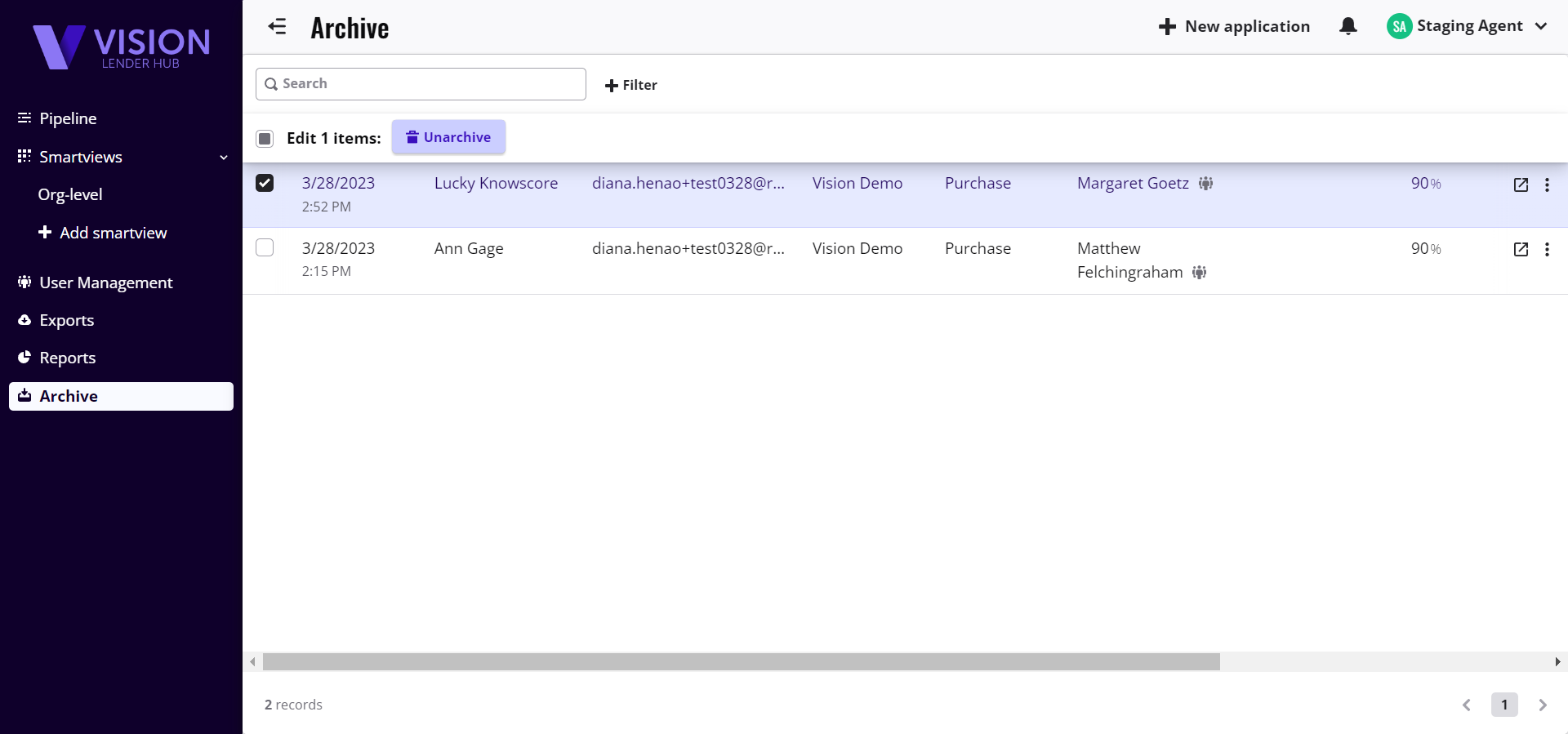Start a New application
The image size is (1568, 734).
pos(1234,26)
